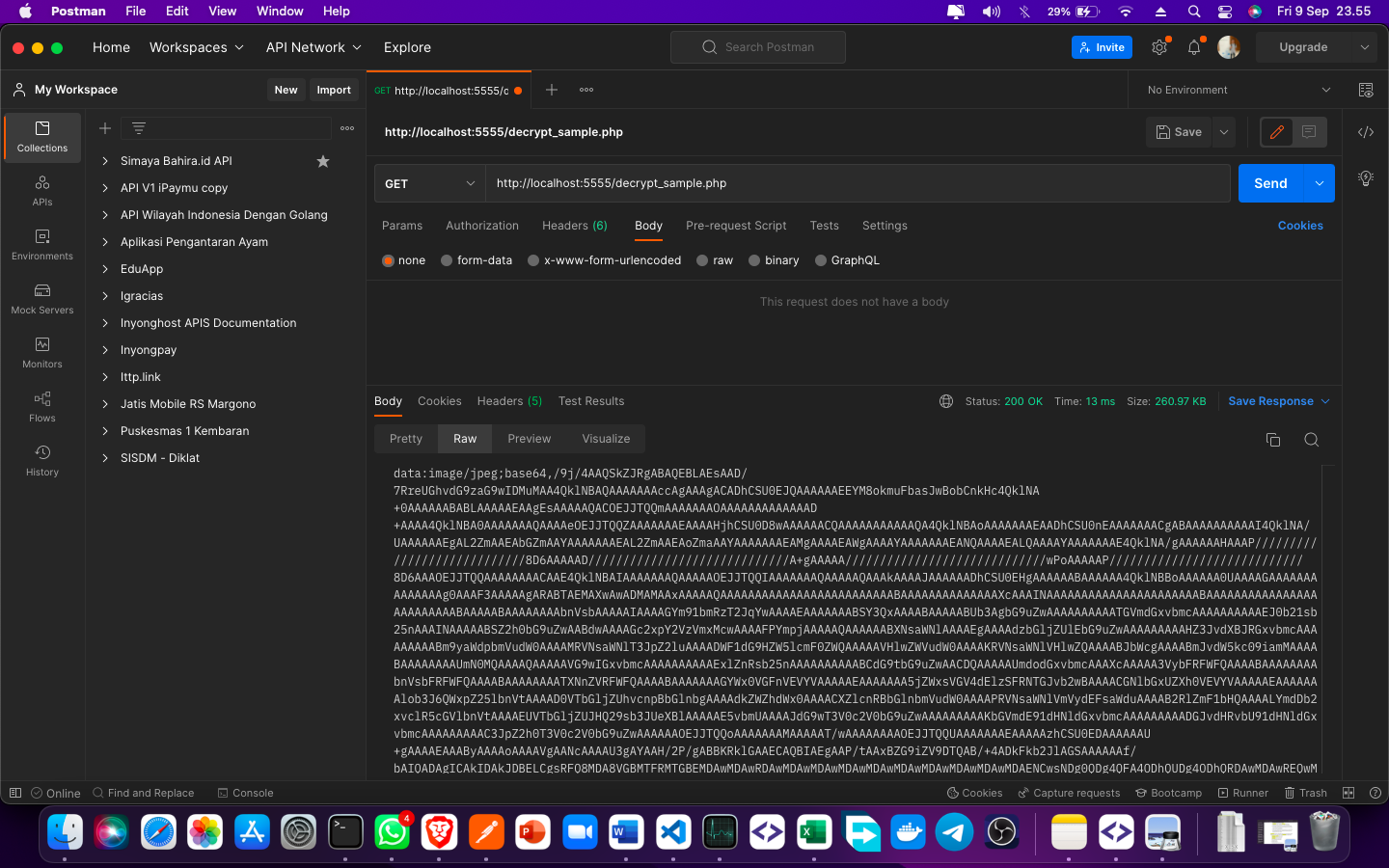Select the raw body type radio
The image size is (1389, 868).
pos(703,260)
